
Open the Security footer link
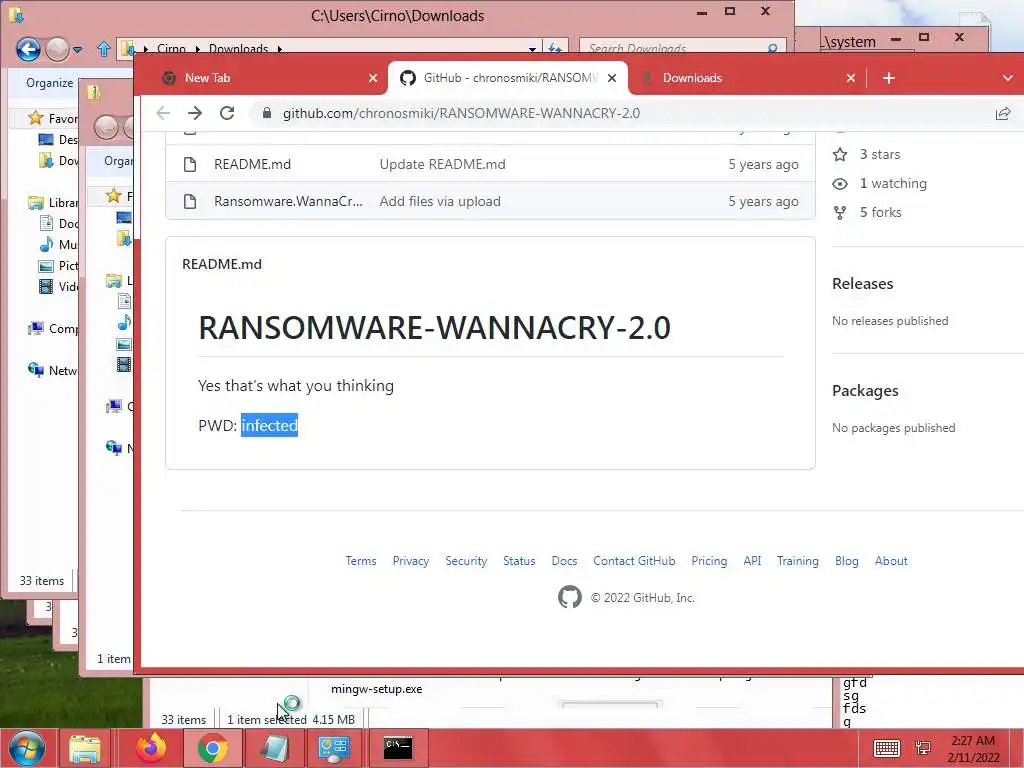point(466,561)
